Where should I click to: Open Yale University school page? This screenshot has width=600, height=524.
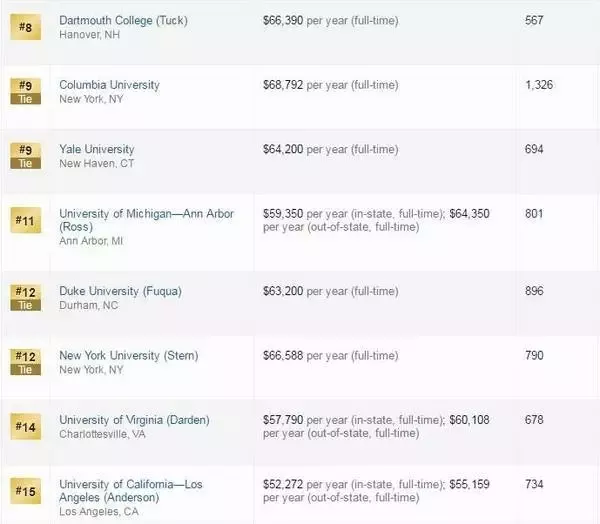click(x=97, y=149)
